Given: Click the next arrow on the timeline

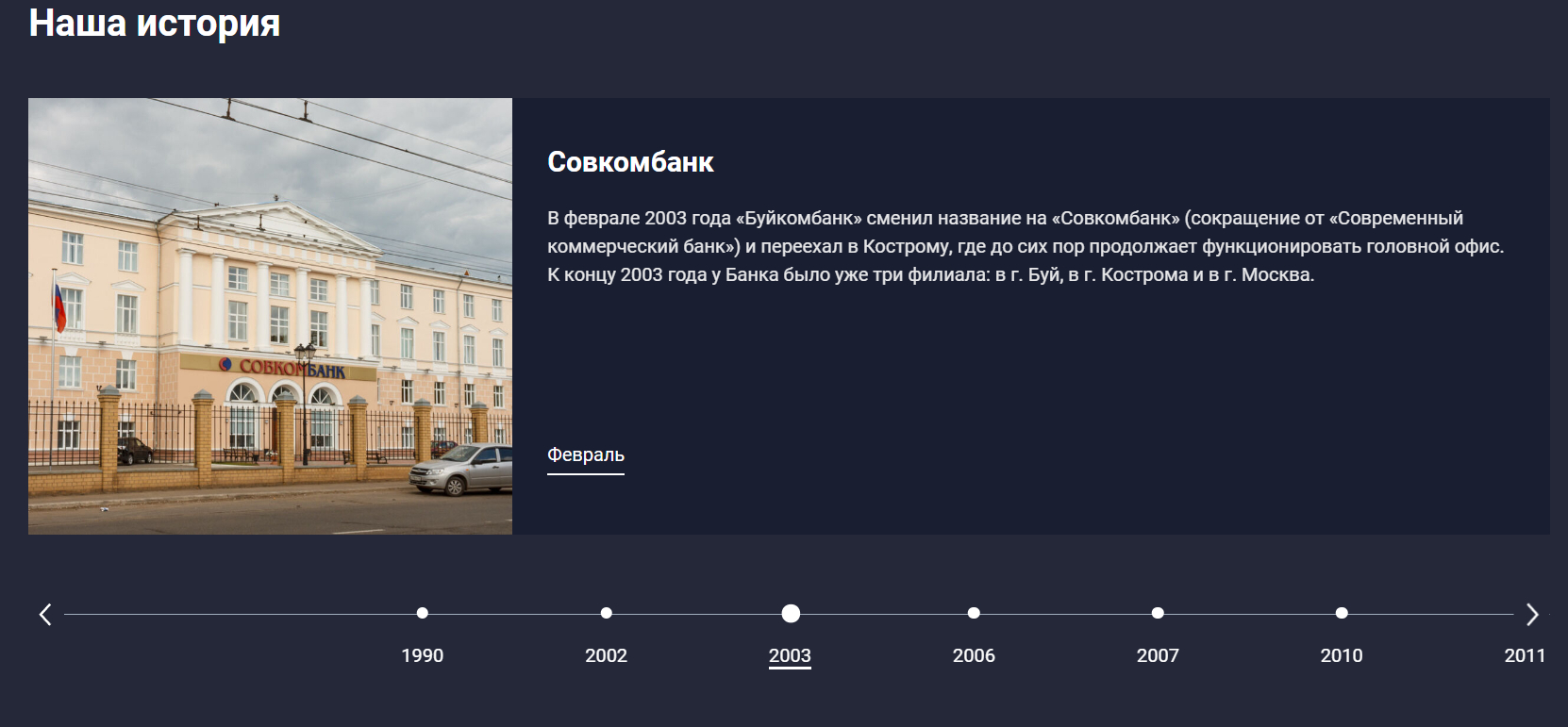Looking at the screenshot, I should (x=1532, y=615).
